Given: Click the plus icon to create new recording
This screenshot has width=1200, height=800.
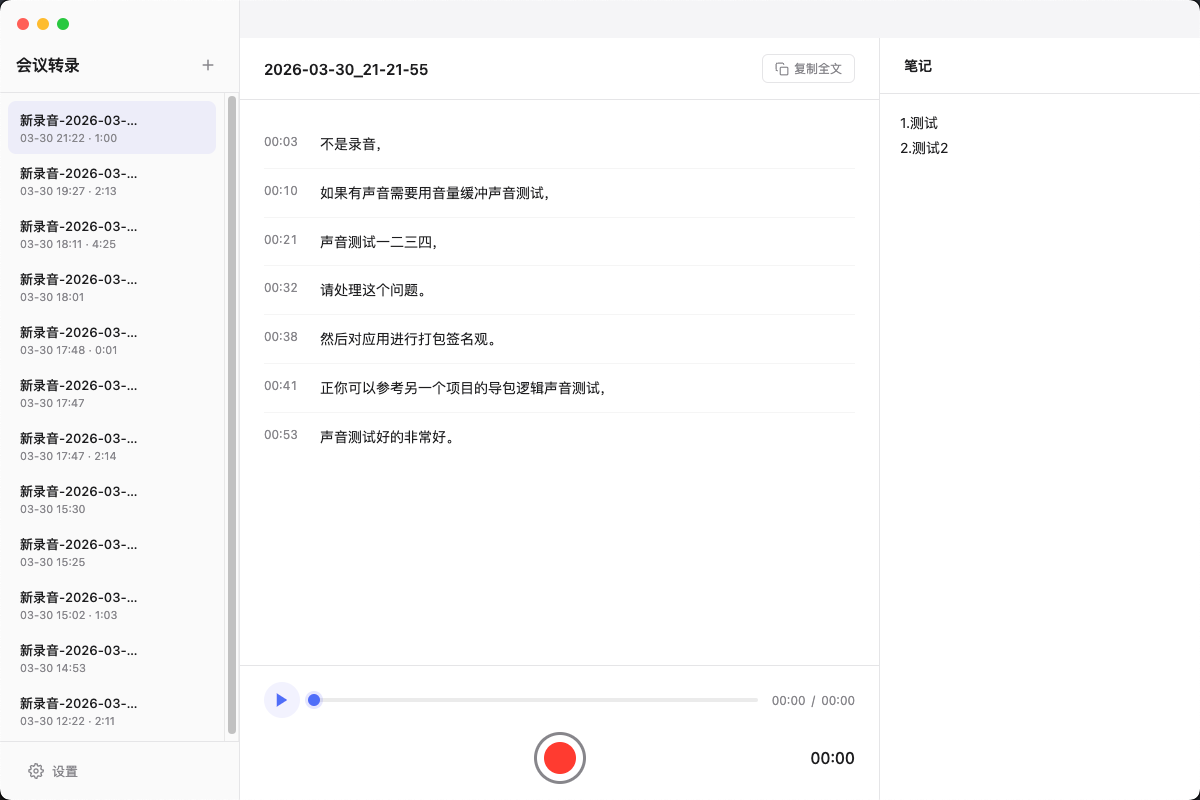Looking at the screenshot, I should [x=207, y=64].
